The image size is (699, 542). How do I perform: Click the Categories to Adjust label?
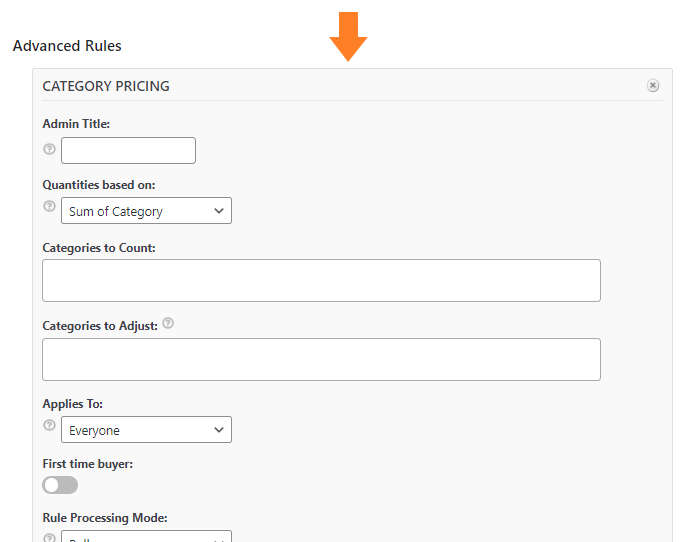click(100, 326)
